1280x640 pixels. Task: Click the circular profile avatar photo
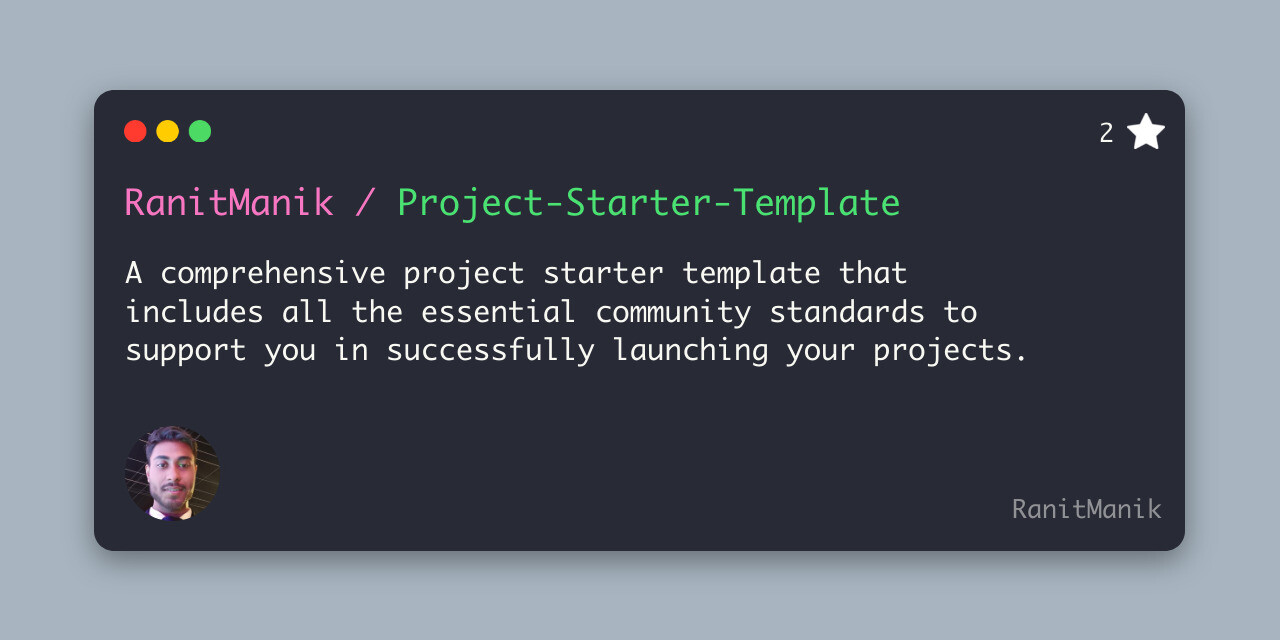click(172, 474)
